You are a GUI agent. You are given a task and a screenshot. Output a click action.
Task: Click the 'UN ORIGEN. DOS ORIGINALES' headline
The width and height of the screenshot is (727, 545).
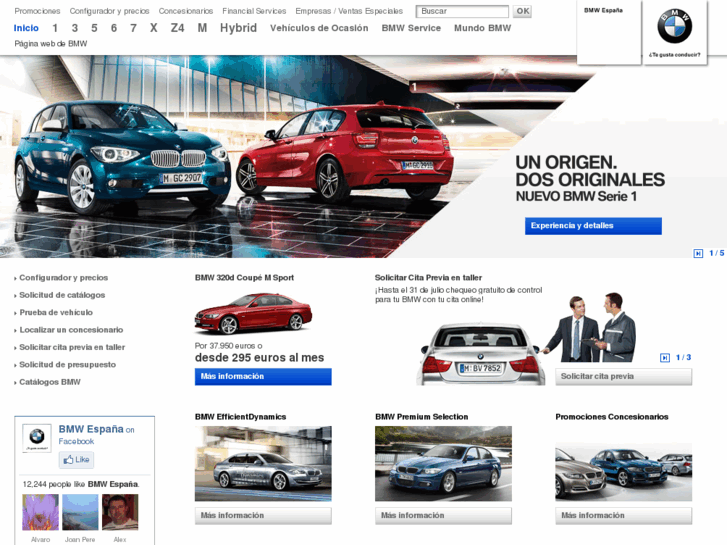(x=590, y=171)
